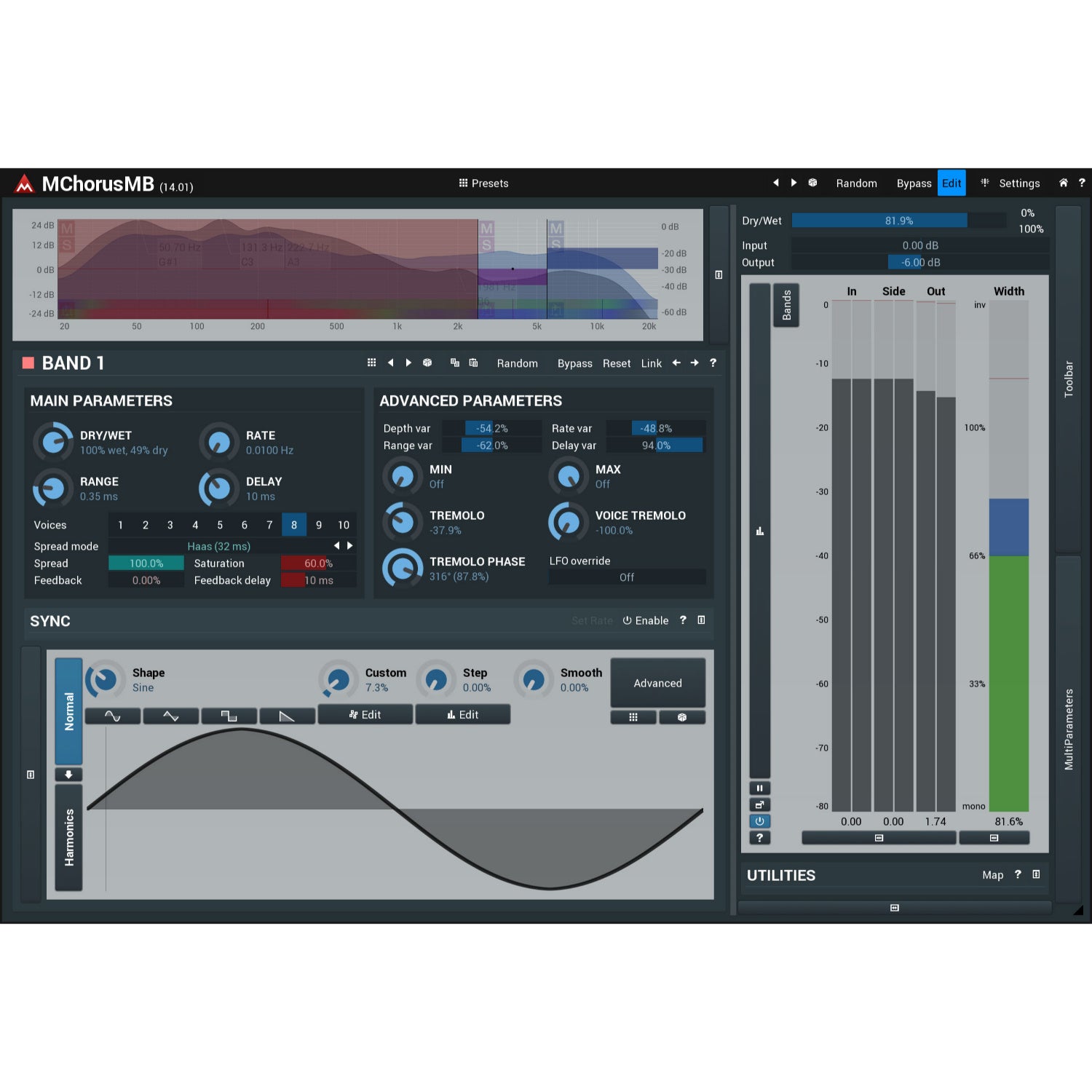Click the top-bar dice randomize icon
The image size is (1092, 1092).
(x=812, y=183)
